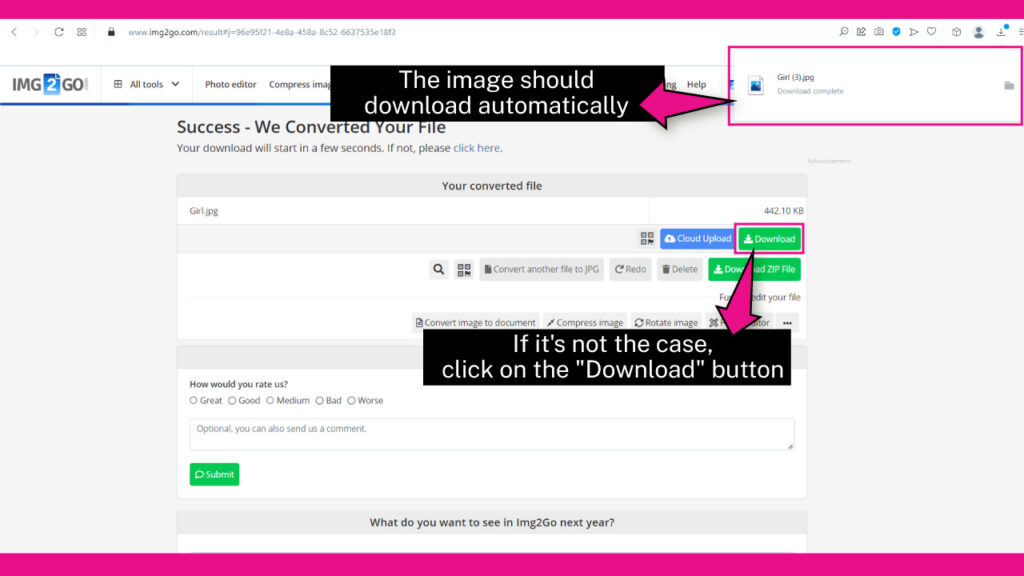
Task: Open the Help menu item
Action: pos(696,85)
